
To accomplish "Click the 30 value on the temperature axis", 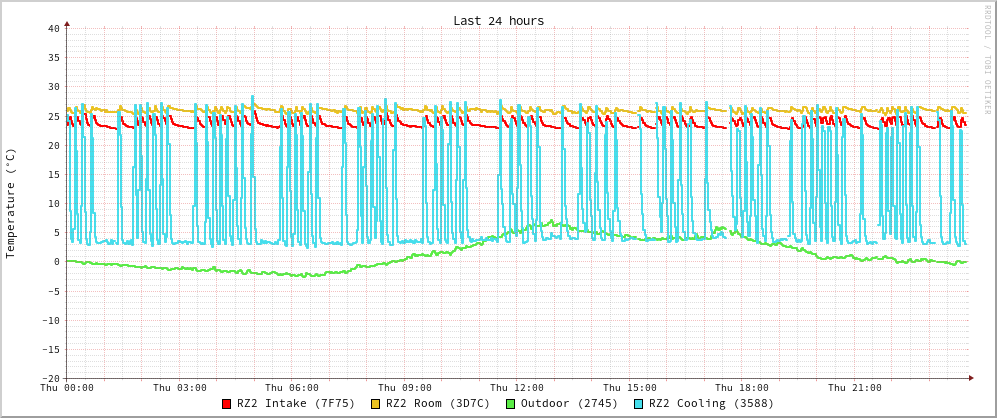I will [x=53, y=87].
